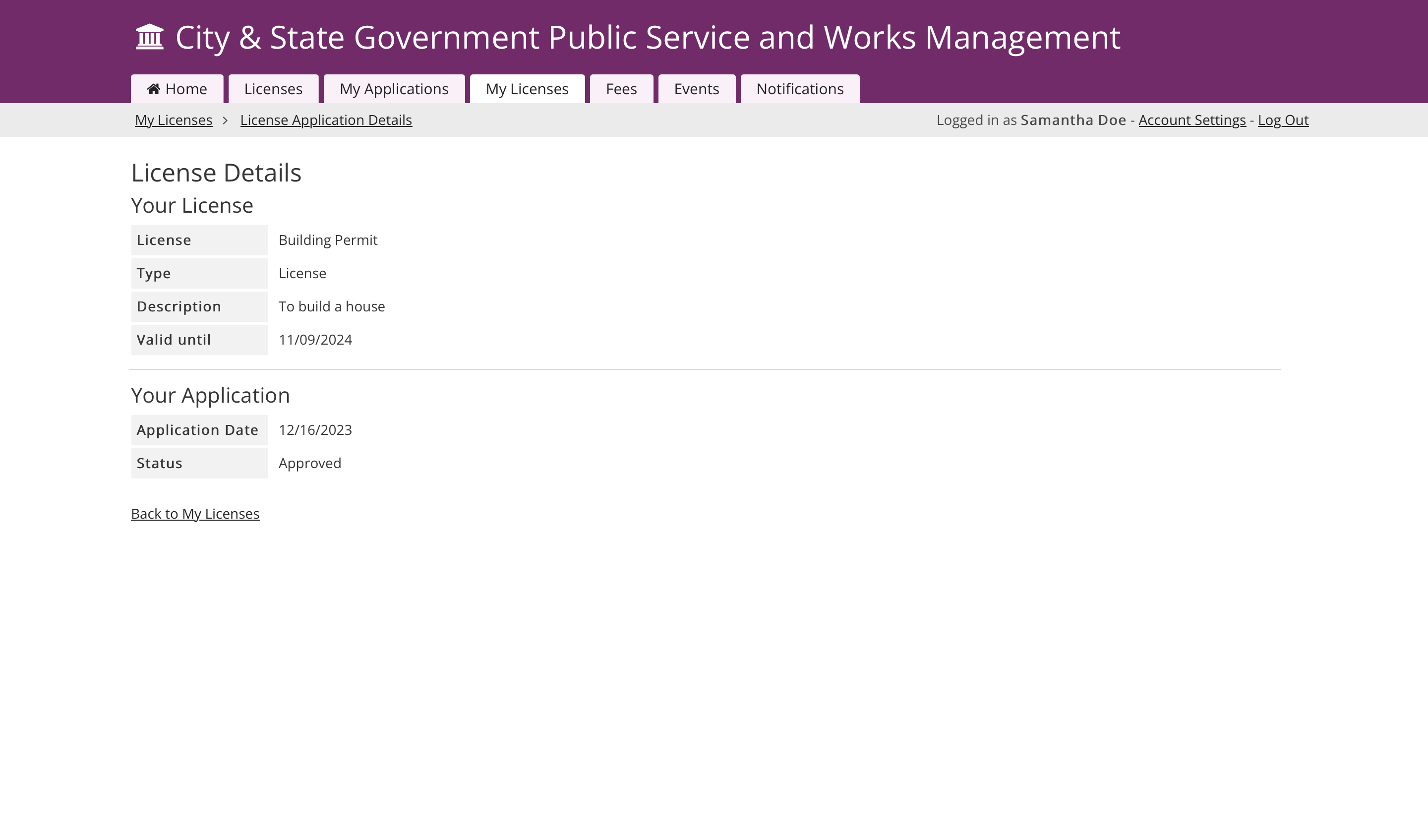Switch to the Licenses tab
This screenshot has height=840, width=1428.
273,89
